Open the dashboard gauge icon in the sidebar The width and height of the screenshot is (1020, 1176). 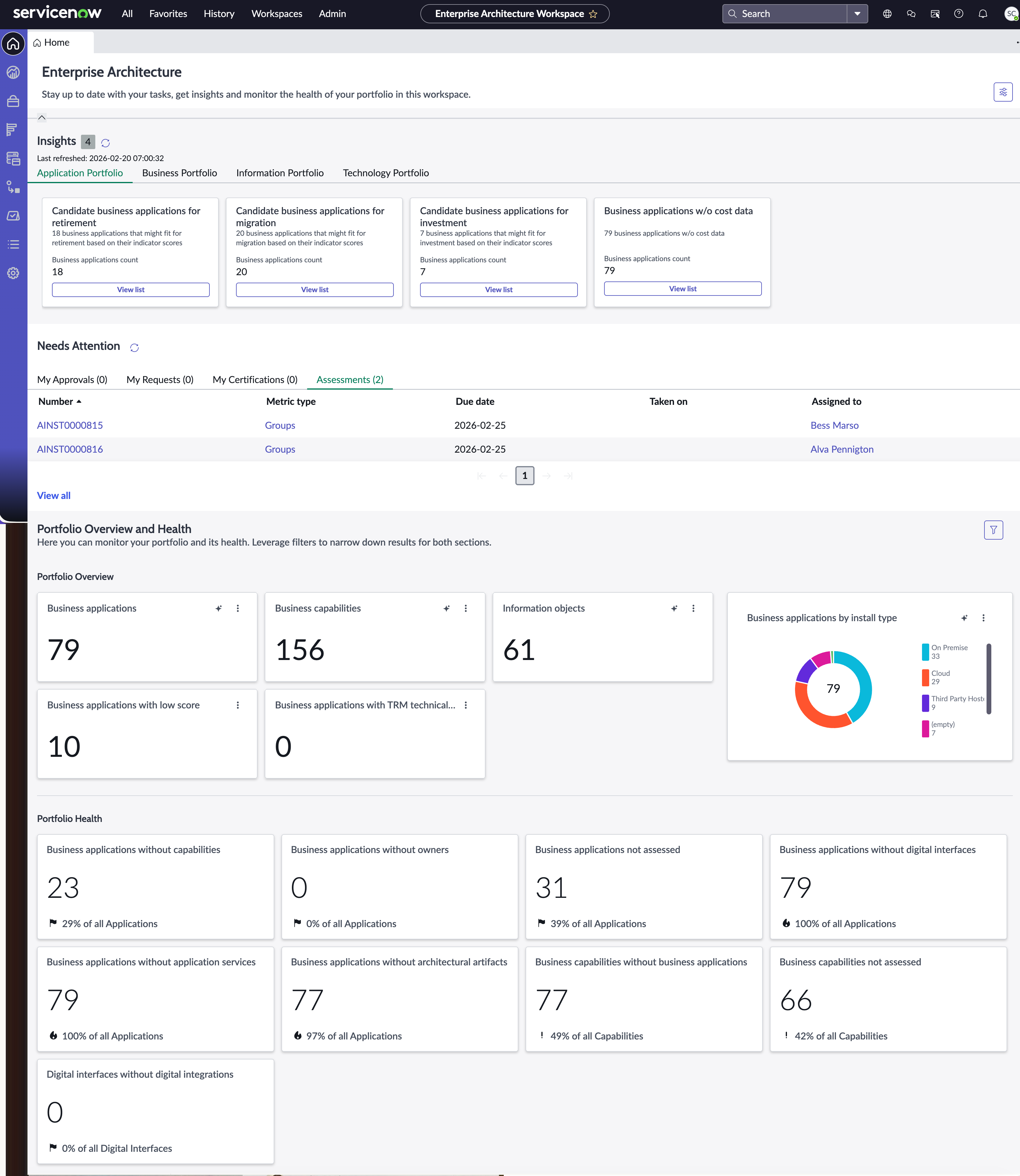13,72
